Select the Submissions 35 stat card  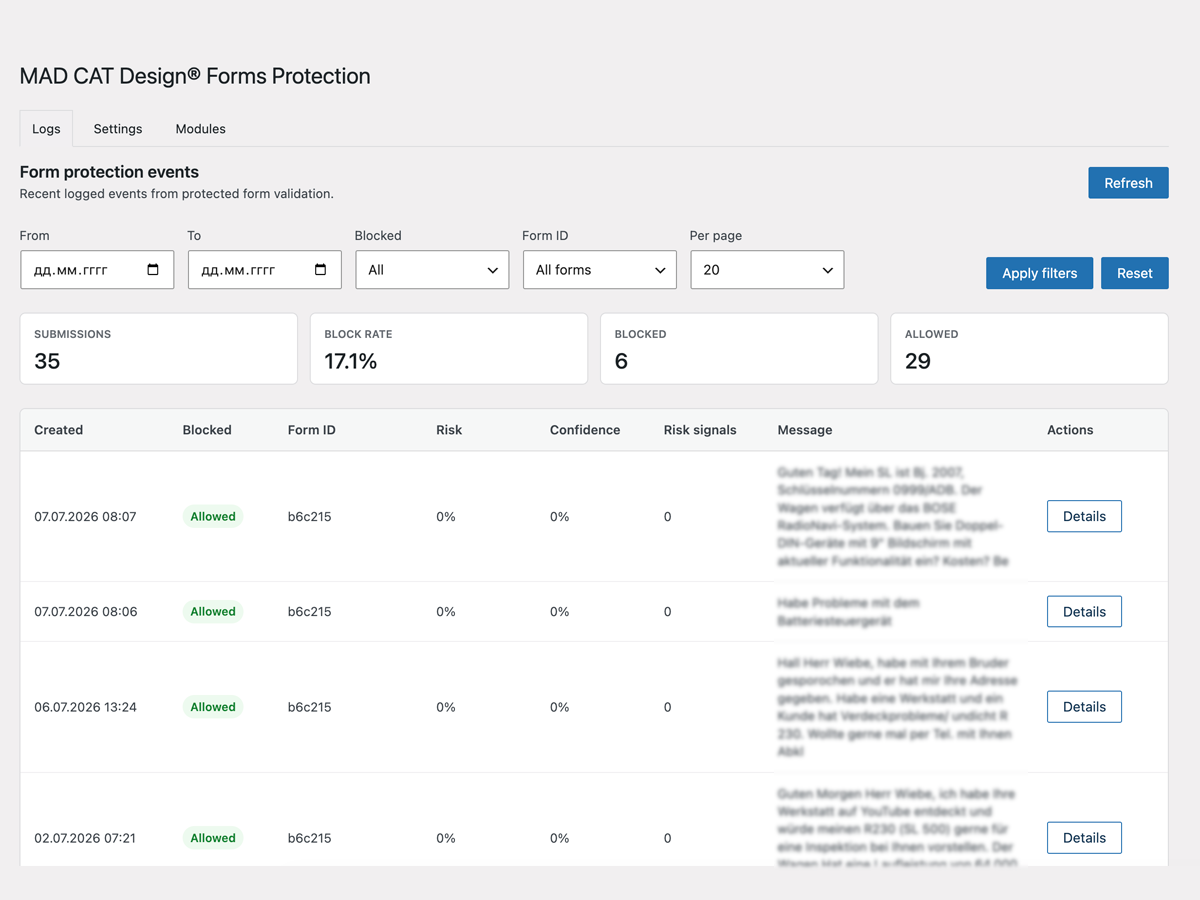[x=158, y=348]
